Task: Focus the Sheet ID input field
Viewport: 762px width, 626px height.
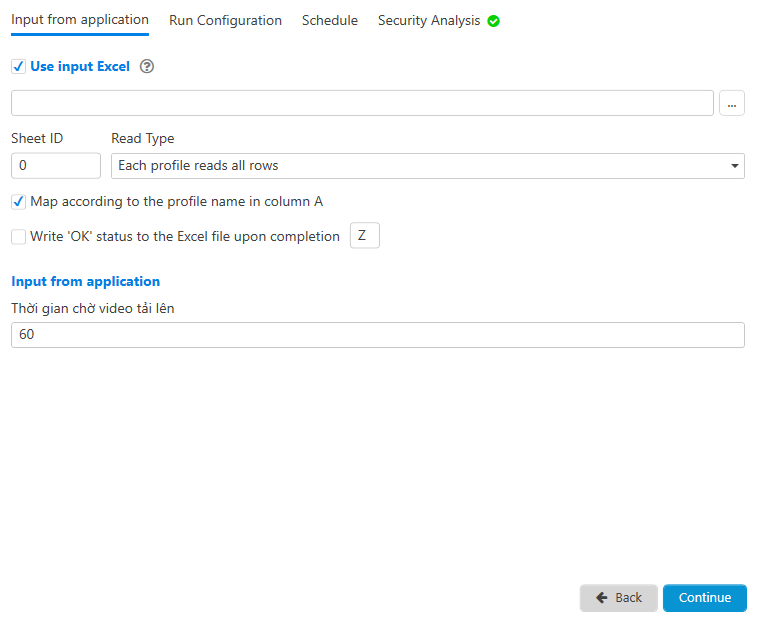Action: click(x=56, y=166)
